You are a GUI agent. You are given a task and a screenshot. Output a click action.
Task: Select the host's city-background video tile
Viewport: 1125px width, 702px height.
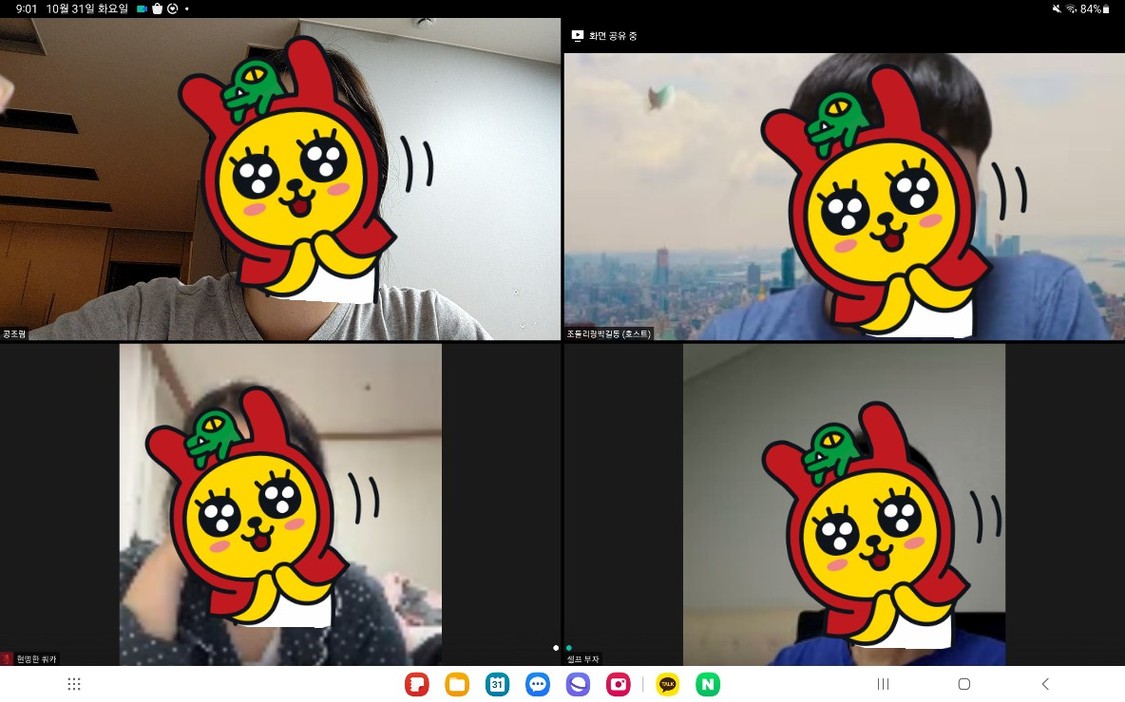(x=844, y=196)
